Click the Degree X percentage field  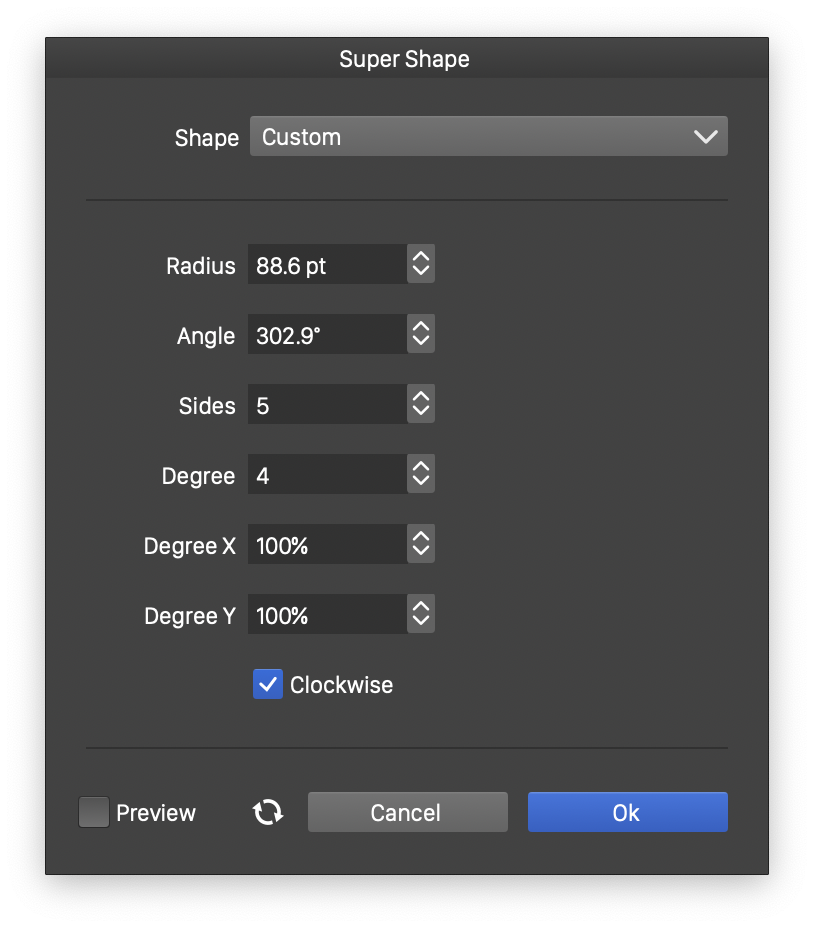coord(327,545)
